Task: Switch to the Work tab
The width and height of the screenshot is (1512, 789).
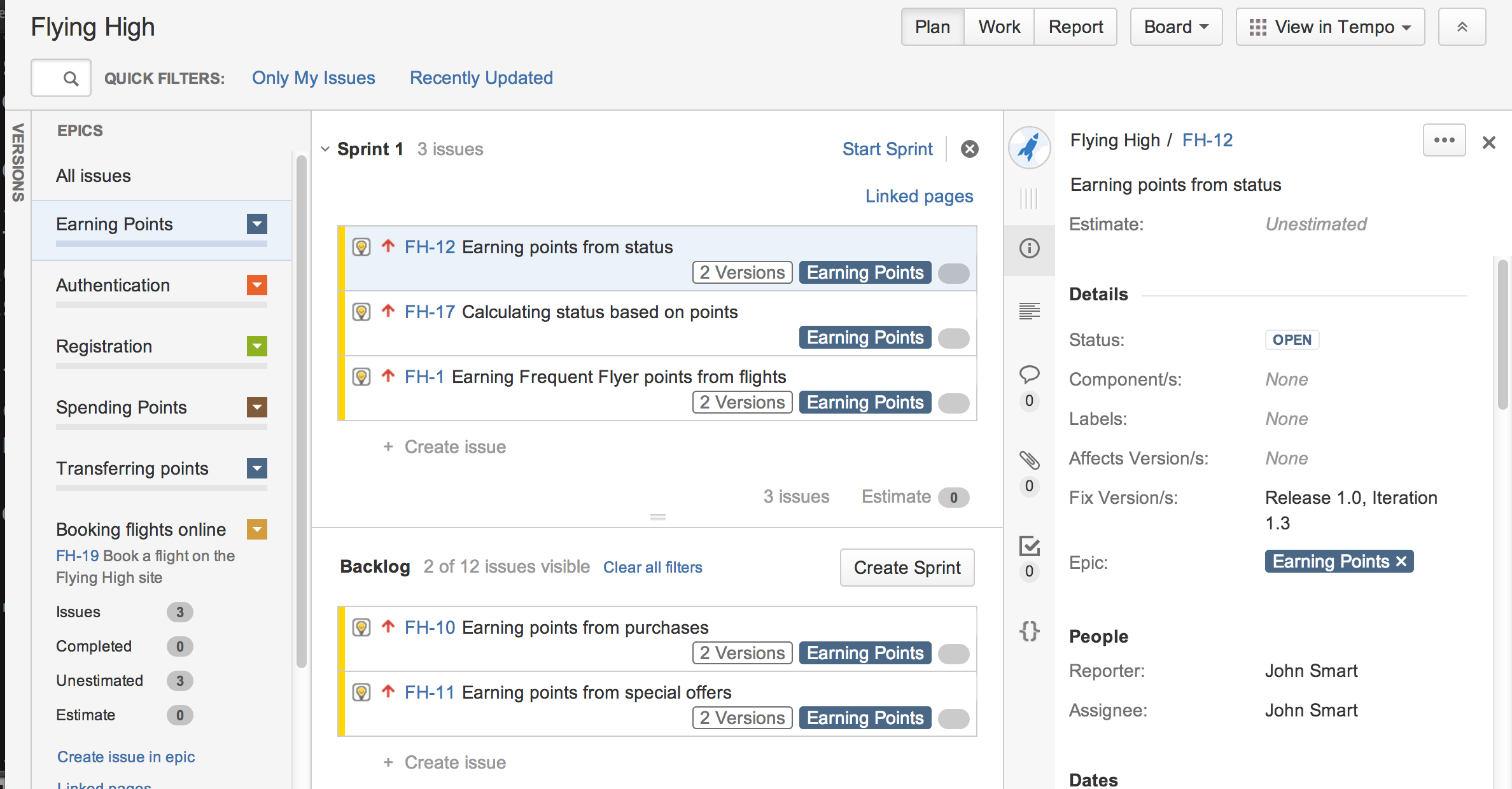Action: 998,27
